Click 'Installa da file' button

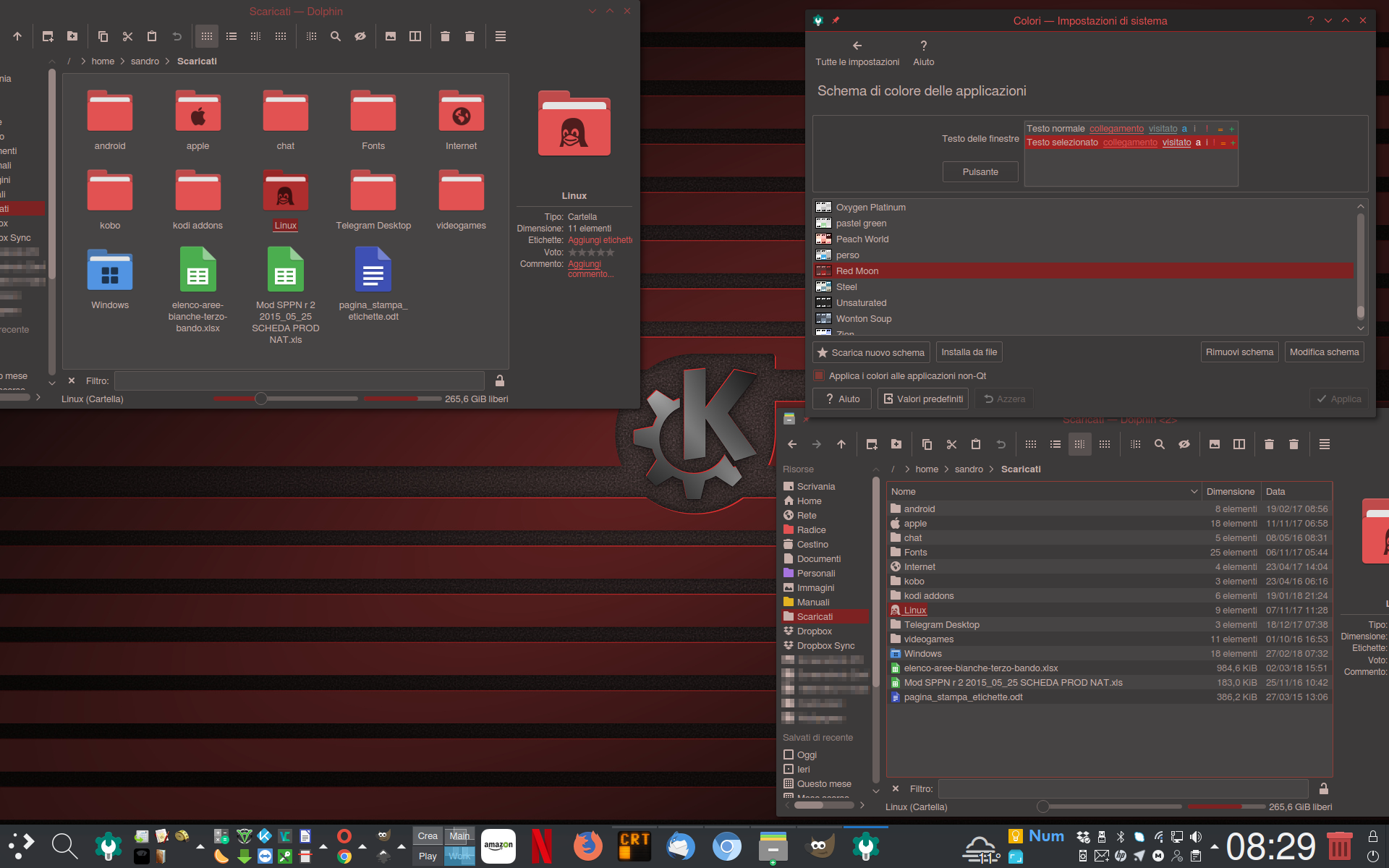[x=969, y=352]
